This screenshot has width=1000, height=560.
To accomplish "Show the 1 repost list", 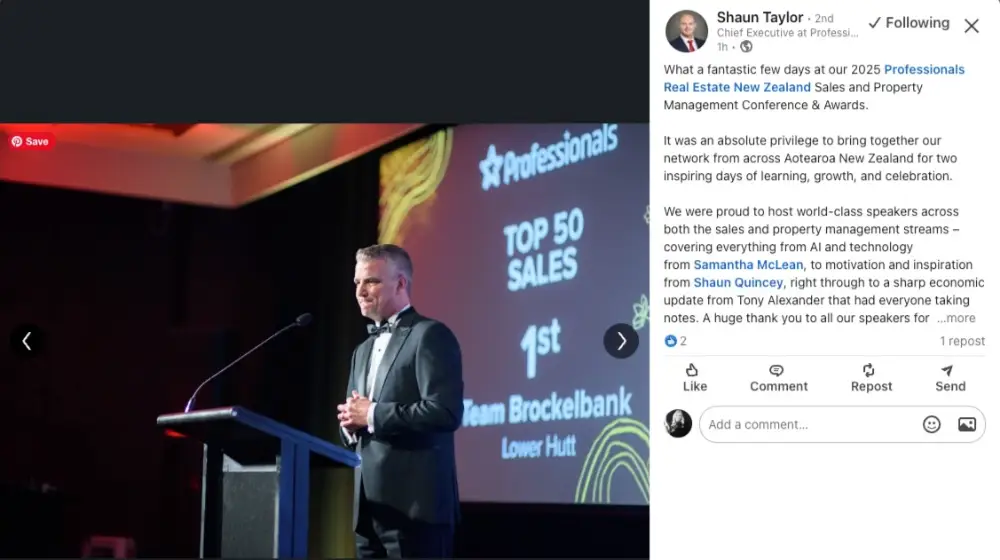I will pyautogui.click(x=962, y=341).
